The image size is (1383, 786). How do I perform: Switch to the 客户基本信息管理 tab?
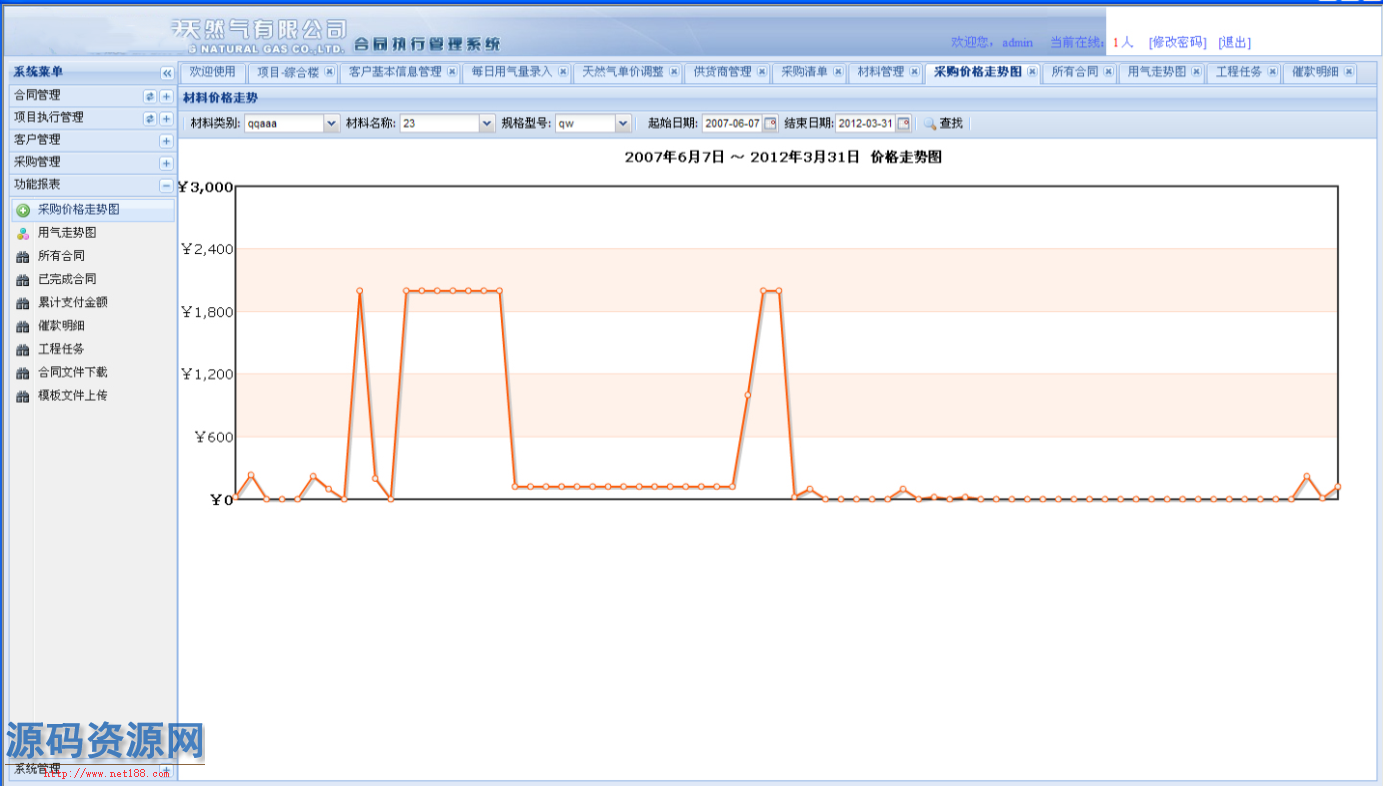pos(395,72)
